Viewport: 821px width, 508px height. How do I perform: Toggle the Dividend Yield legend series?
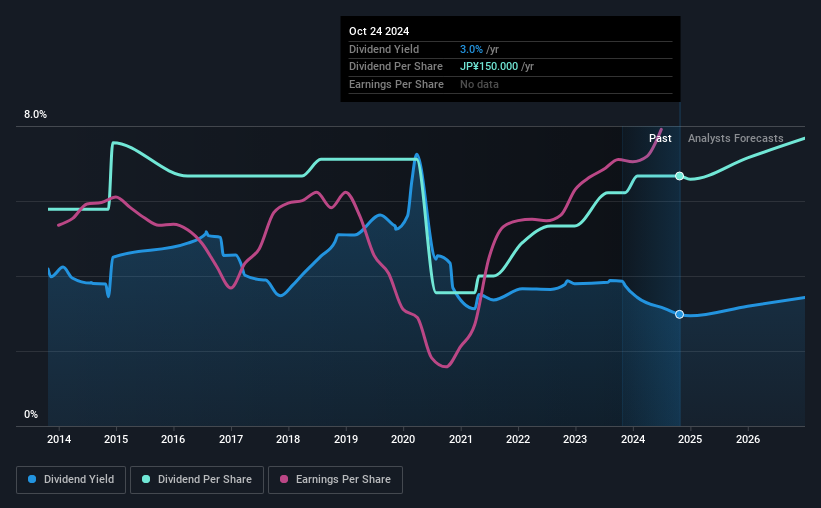(71, 480)
